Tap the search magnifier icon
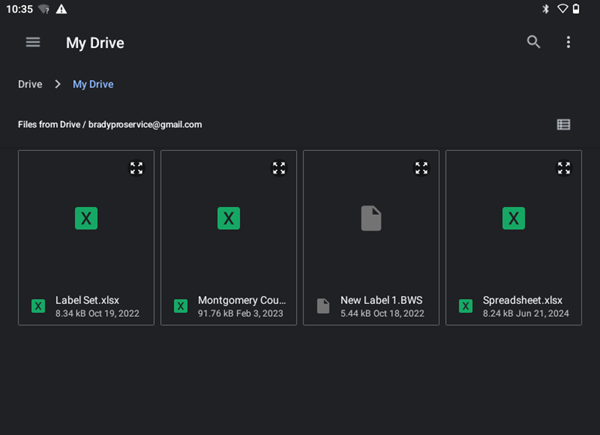Viewport: 600px width, 435px height. click(534, 42)
